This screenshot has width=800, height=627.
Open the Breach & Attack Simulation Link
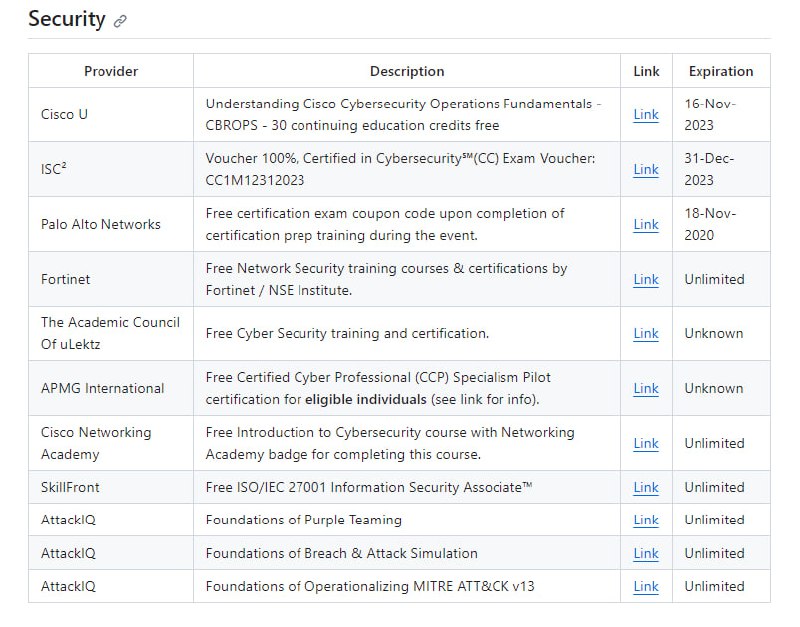tap(645, 553)
